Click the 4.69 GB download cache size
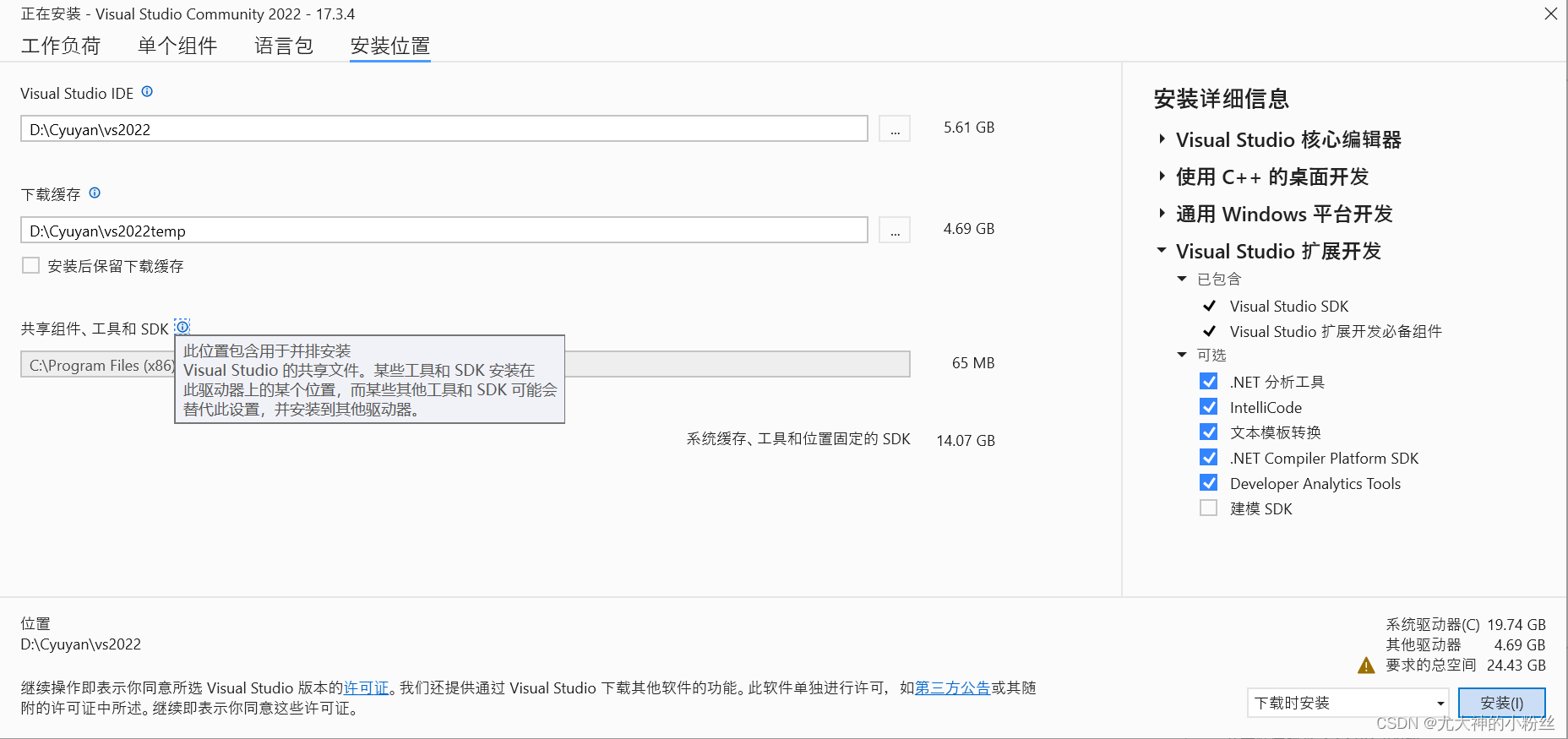The image size is (1568, 739). point(969,229)
